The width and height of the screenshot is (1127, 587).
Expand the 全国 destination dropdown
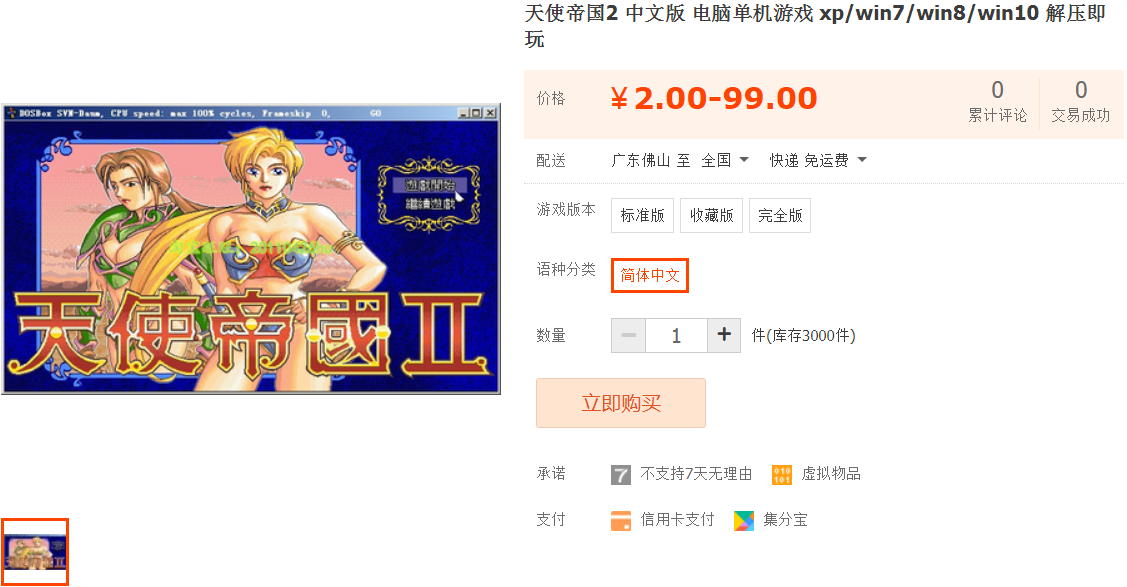coord(725,160)
